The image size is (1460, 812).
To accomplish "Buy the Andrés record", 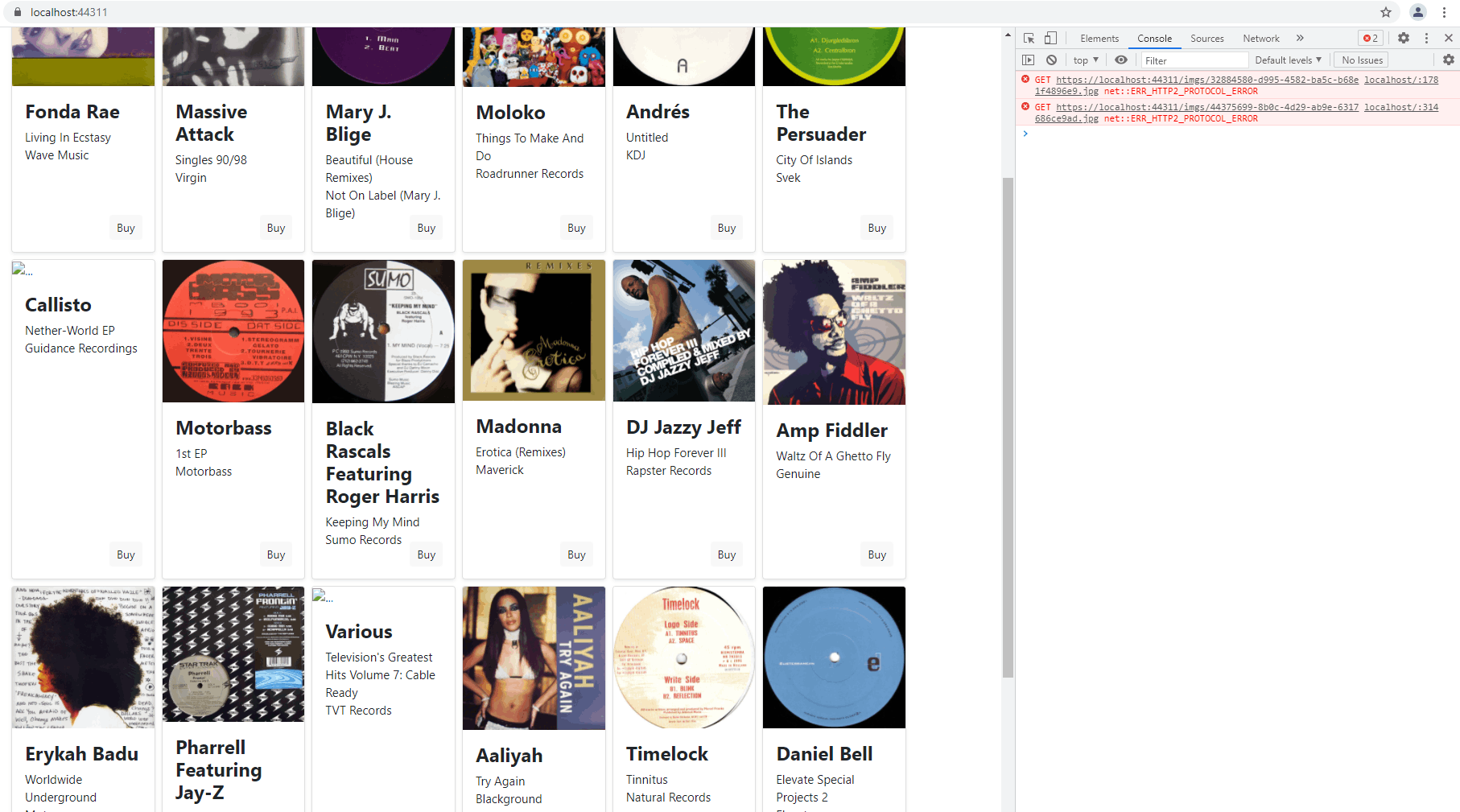I will tap(727, 228).
